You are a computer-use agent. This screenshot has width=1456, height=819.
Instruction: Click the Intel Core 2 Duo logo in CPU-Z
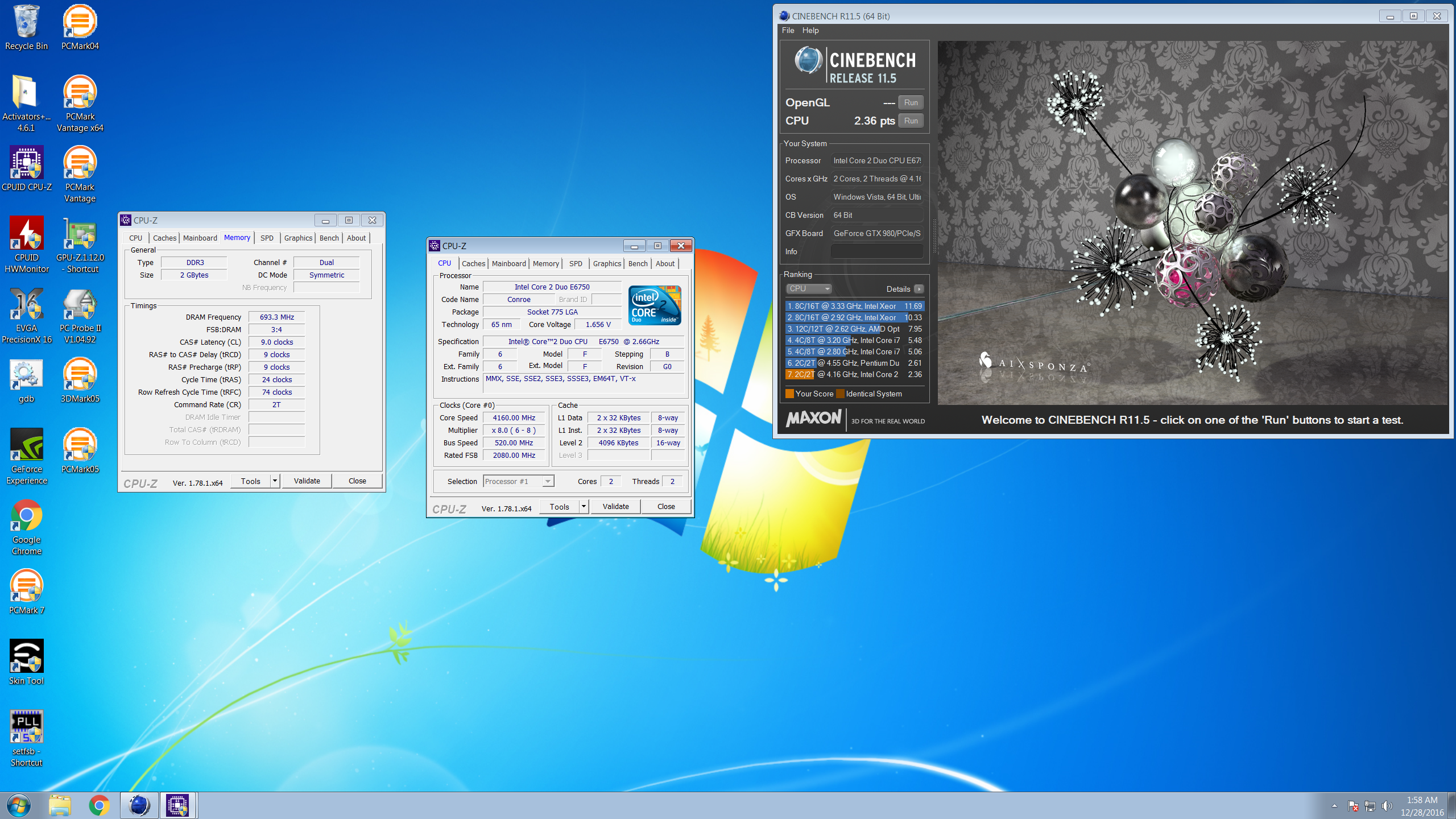[x=655, y=305]
